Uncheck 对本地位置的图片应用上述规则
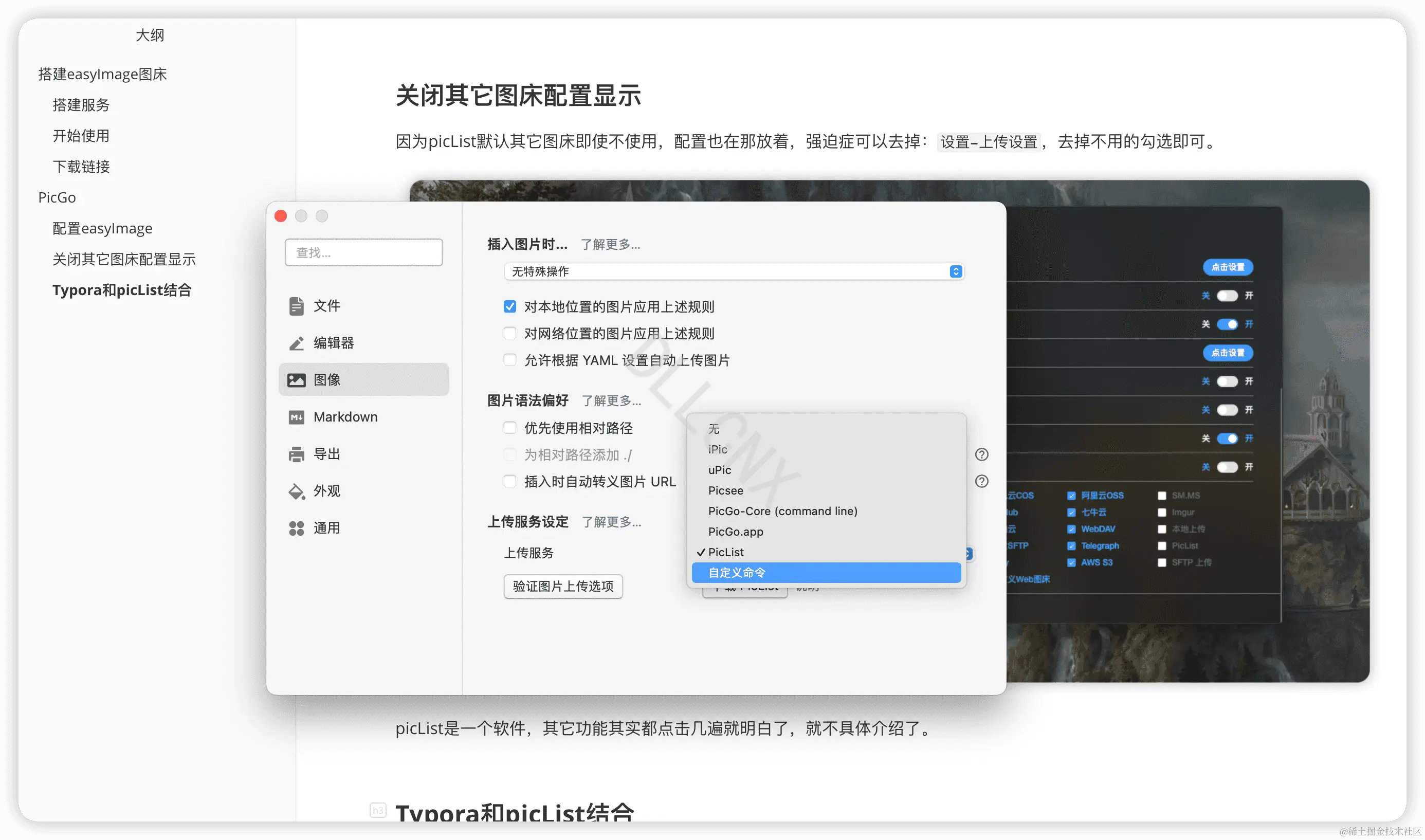The width and height of the screenshot is (1425, 840). tap(509, 307)
